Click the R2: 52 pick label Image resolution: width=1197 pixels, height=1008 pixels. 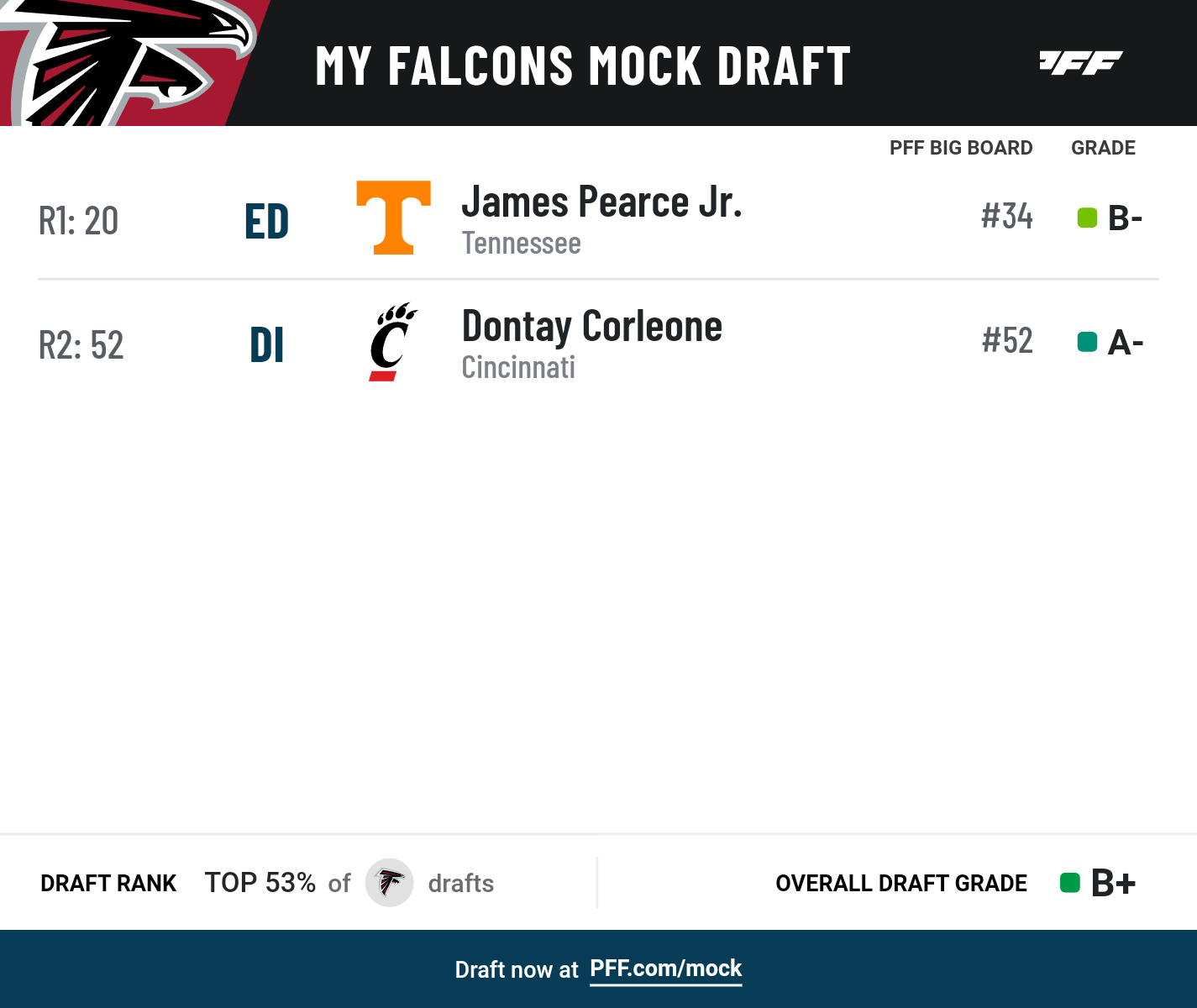point(81,345)
